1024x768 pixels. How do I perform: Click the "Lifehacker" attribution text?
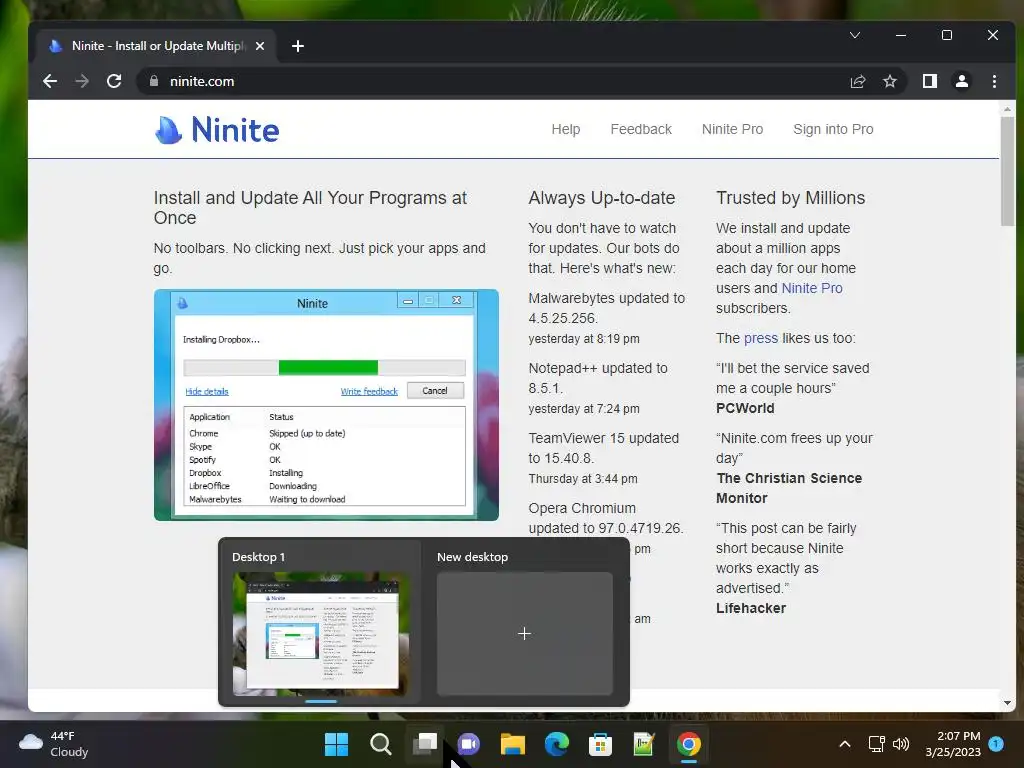click(751, 608)
